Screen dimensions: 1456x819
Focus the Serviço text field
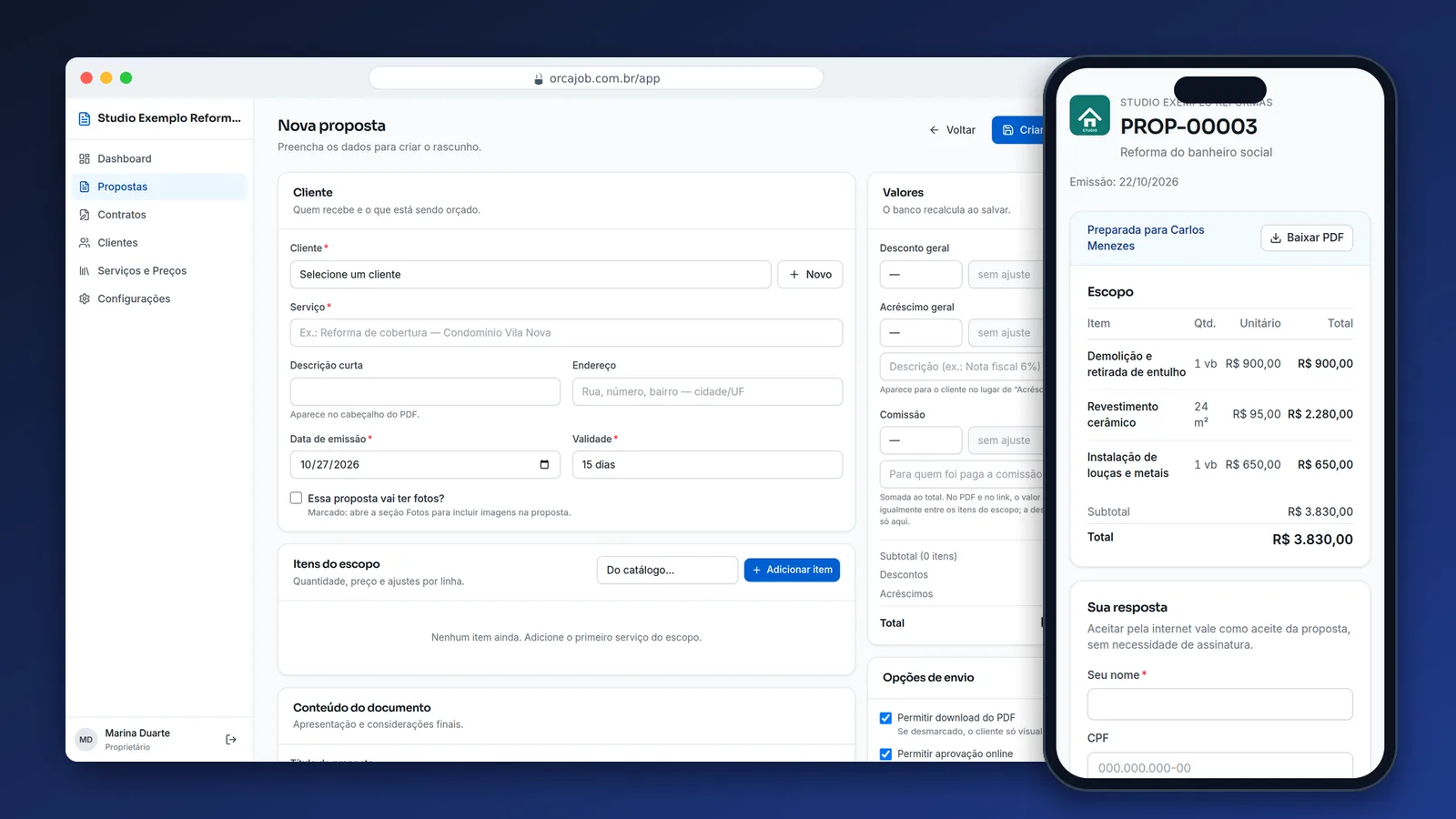click(x=566, y=333)
